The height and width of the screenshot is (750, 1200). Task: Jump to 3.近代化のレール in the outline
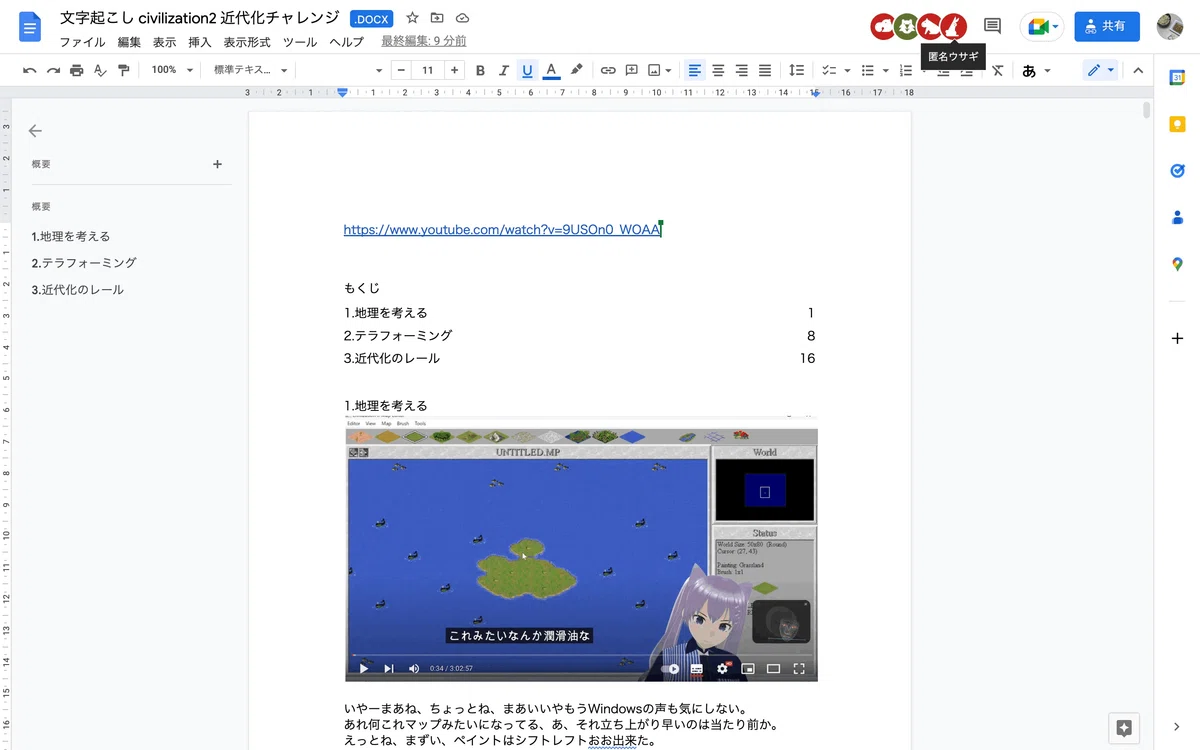coord(78,290)
